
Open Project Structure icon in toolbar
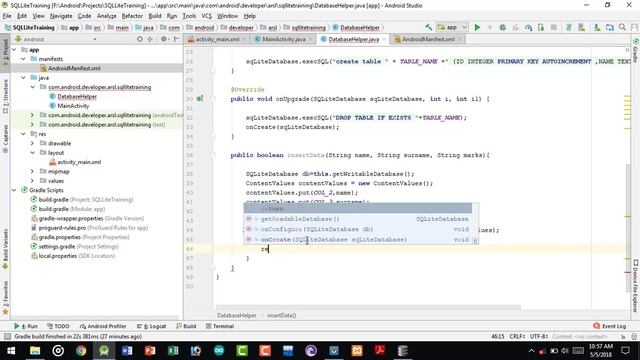[x=610, y=27]
